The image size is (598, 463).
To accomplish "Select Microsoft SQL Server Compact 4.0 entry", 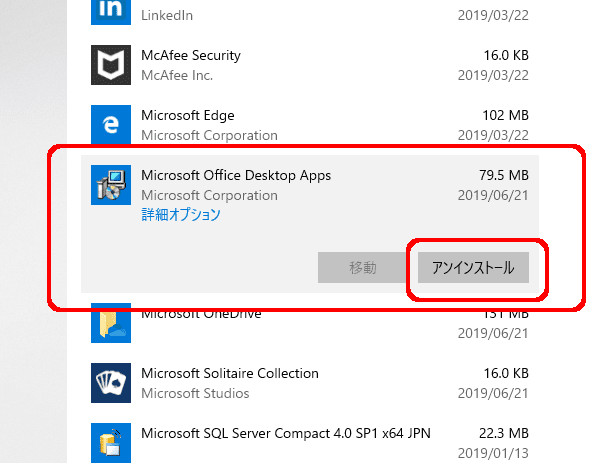I will pos(286,433).
